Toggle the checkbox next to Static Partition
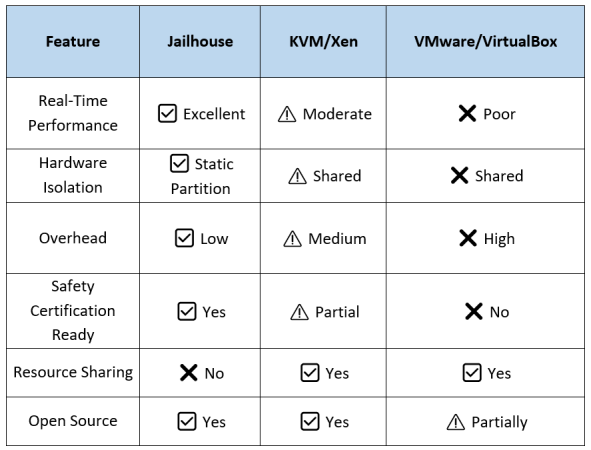The height and width of the screenshot is (450, 591). coord(179,163)
